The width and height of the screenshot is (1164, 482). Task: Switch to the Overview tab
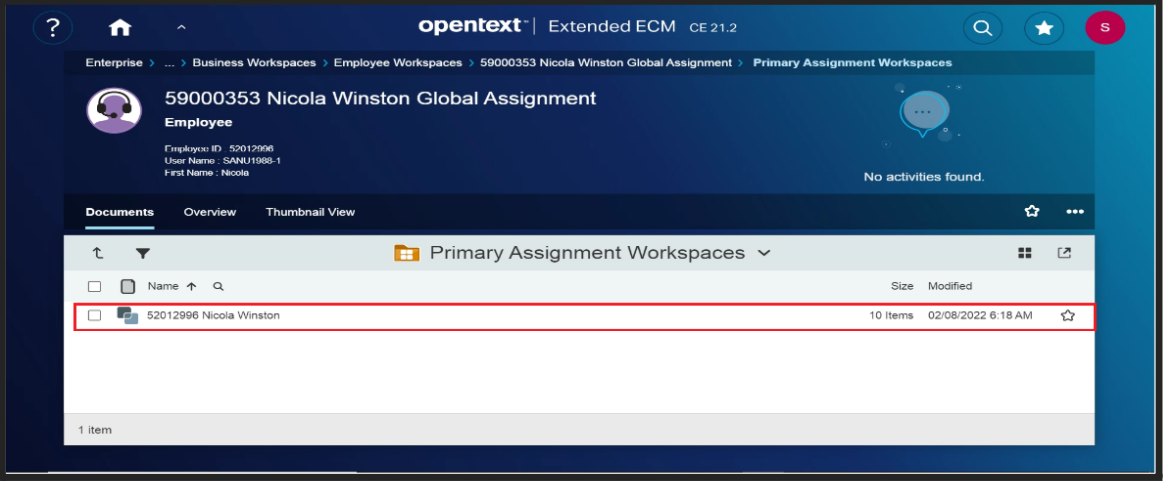[210, 212]
